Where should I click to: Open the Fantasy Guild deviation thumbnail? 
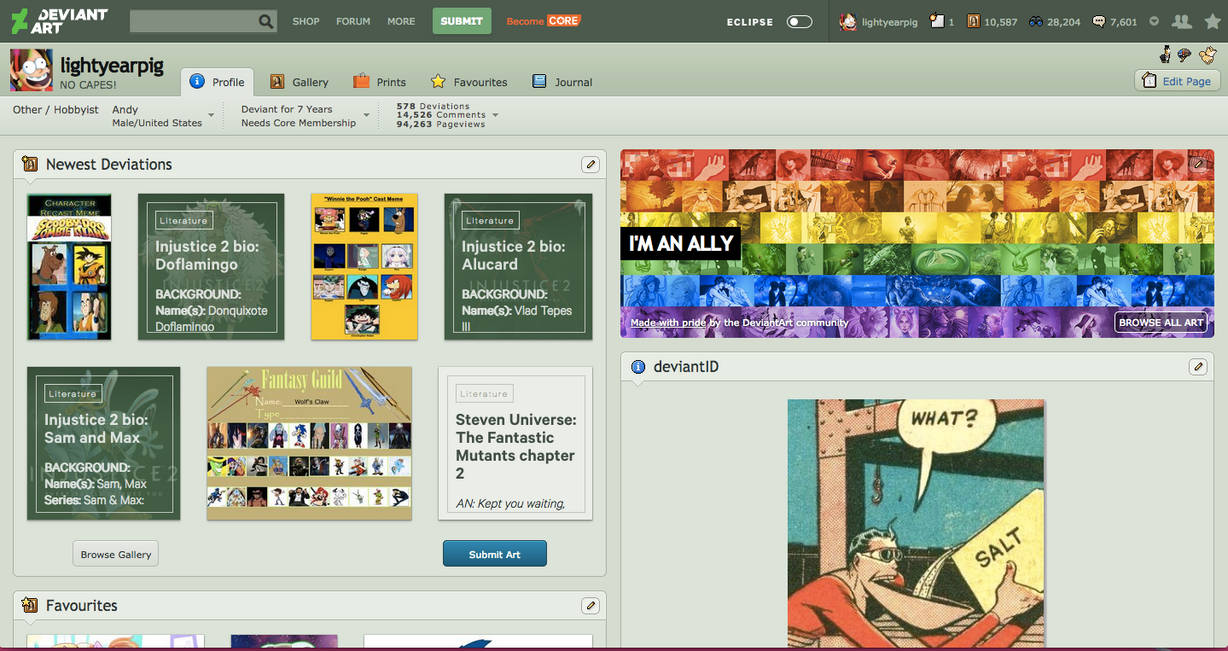[309, 443]
